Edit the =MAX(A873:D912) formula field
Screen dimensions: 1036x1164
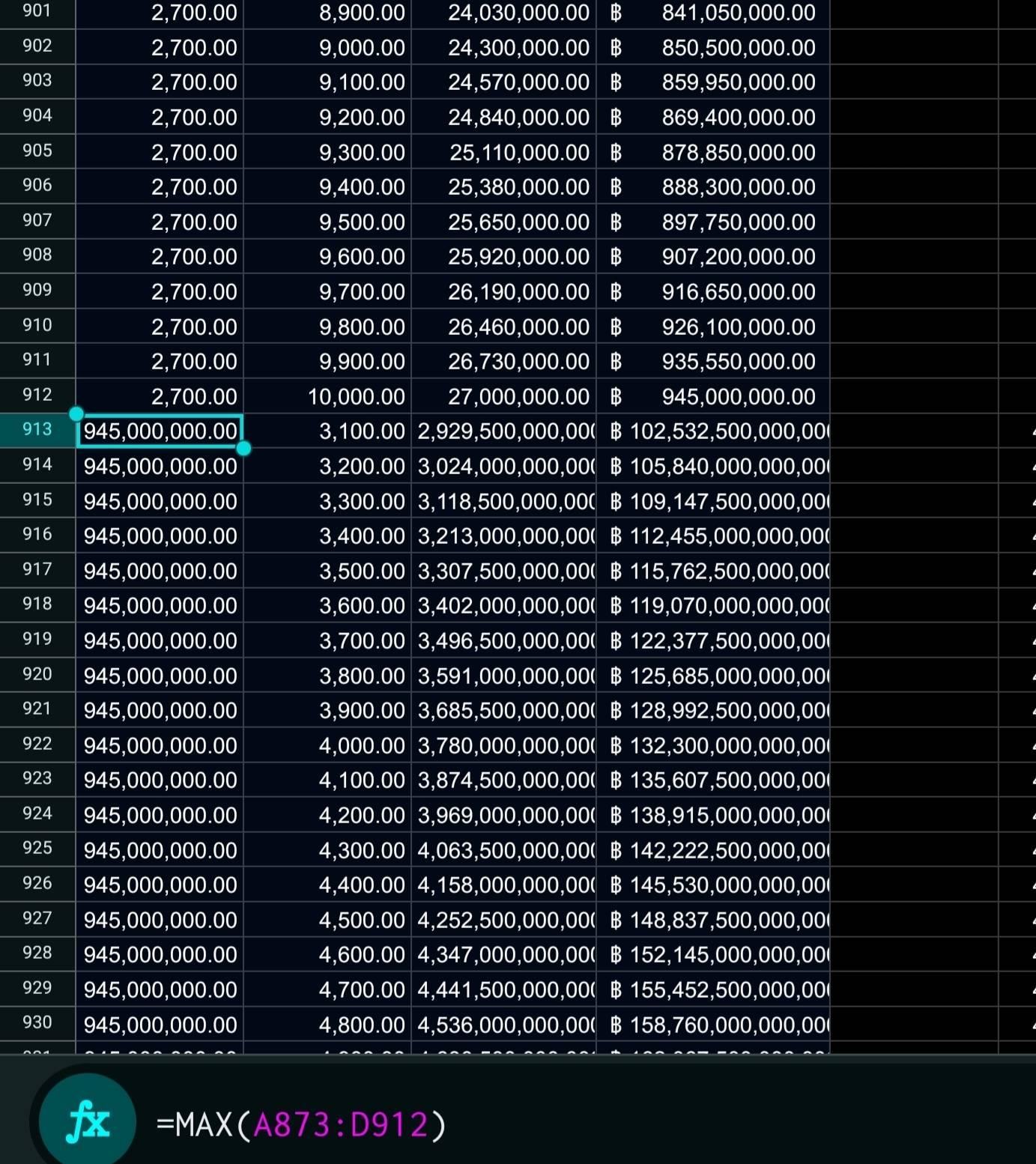(x=301, y=1124)
